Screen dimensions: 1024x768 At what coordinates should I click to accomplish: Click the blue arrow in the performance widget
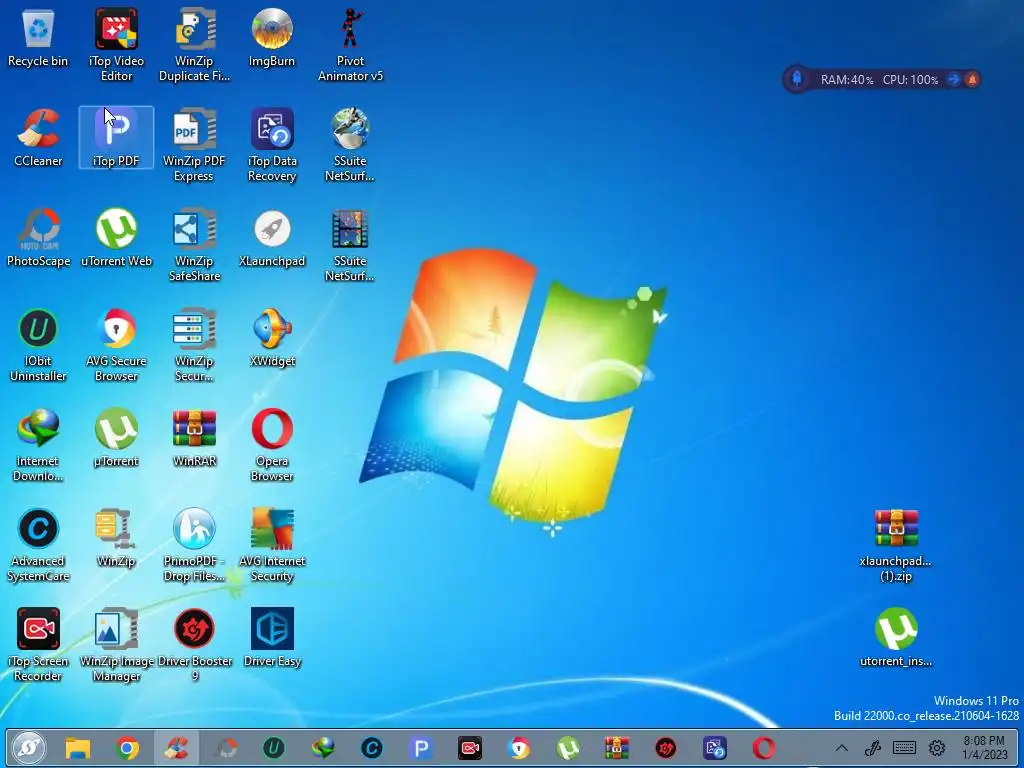[x=953, y=79]
